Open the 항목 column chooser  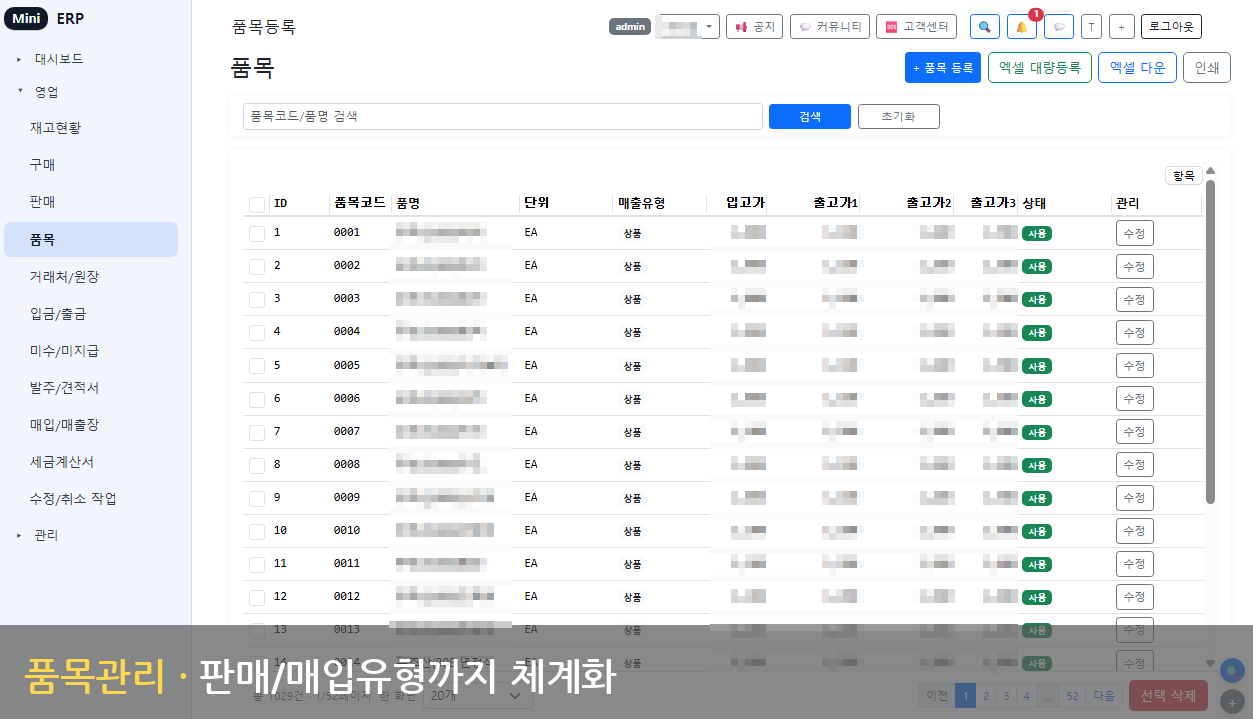1184,175
